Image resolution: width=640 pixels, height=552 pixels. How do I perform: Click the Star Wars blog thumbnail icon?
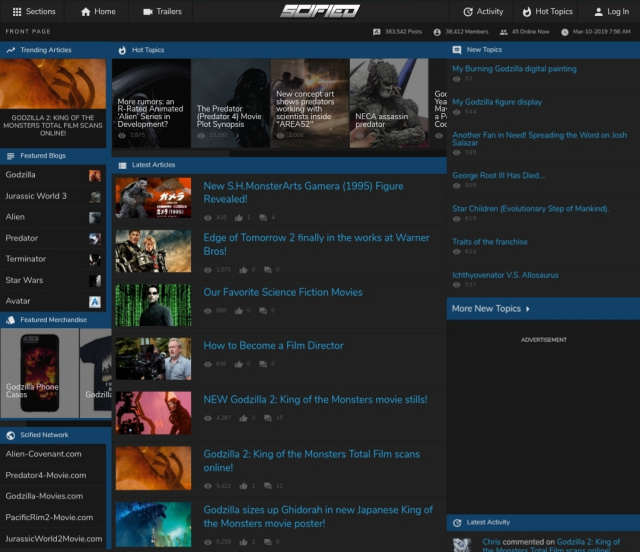(95, 280)
